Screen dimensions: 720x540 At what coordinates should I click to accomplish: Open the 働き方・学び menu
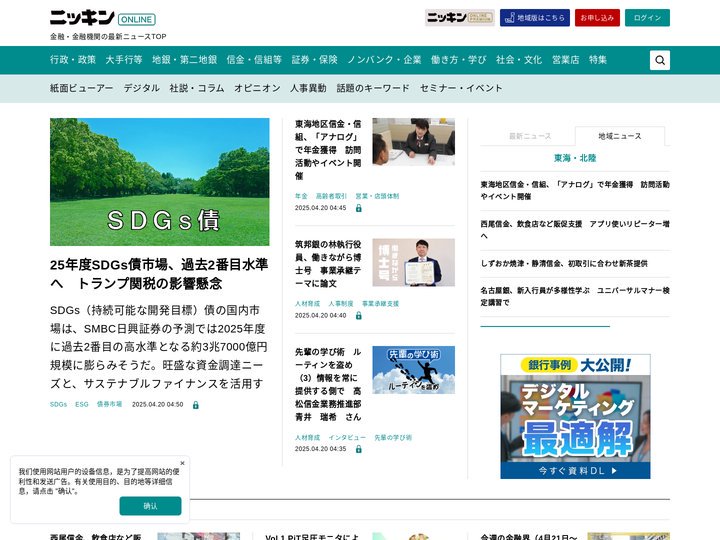(x=458, y=60)
